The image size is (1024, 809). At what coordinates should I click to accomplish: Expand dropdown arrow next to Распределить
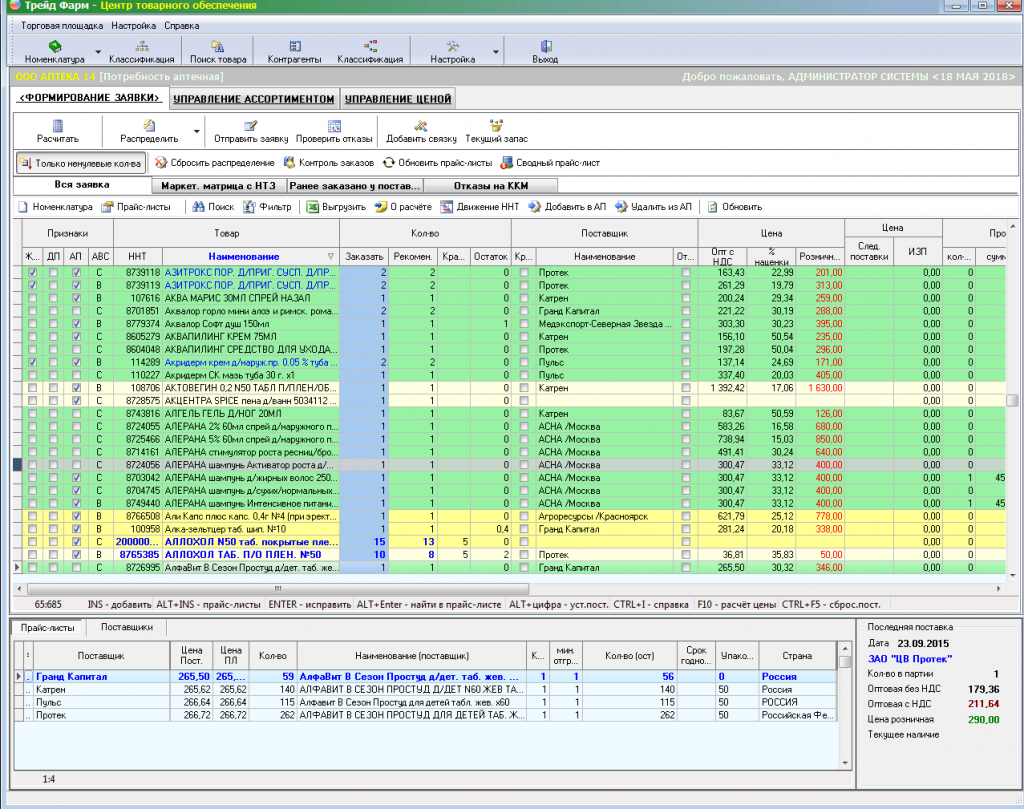197,131
